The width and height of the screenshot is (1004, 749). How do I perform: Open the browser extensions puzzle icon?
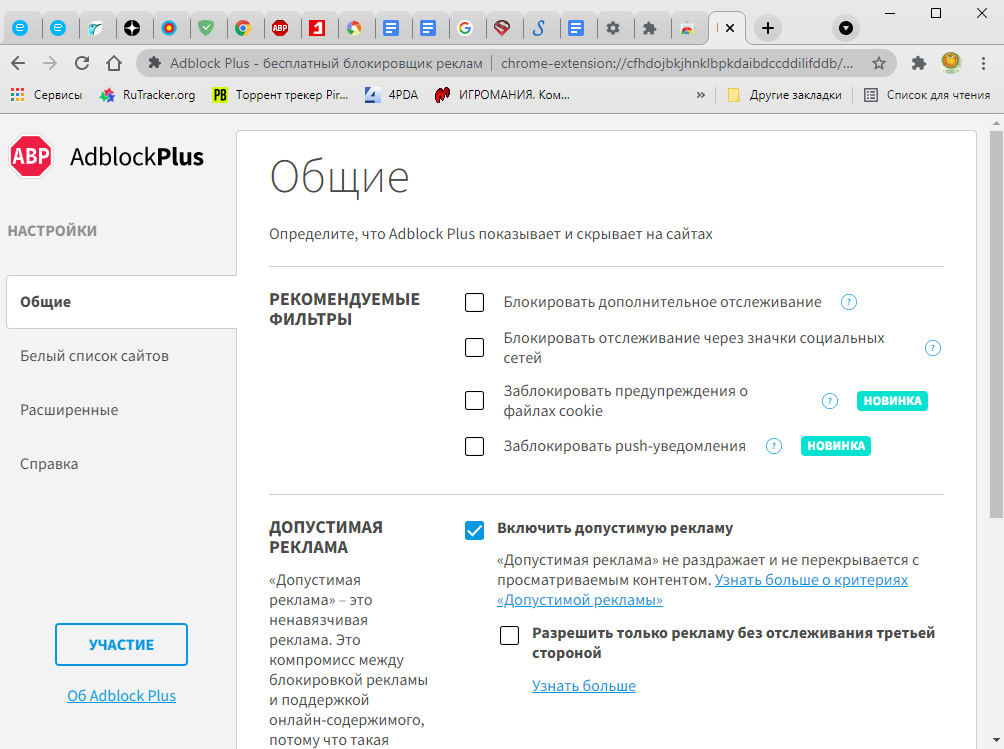(x=918, y=62)
